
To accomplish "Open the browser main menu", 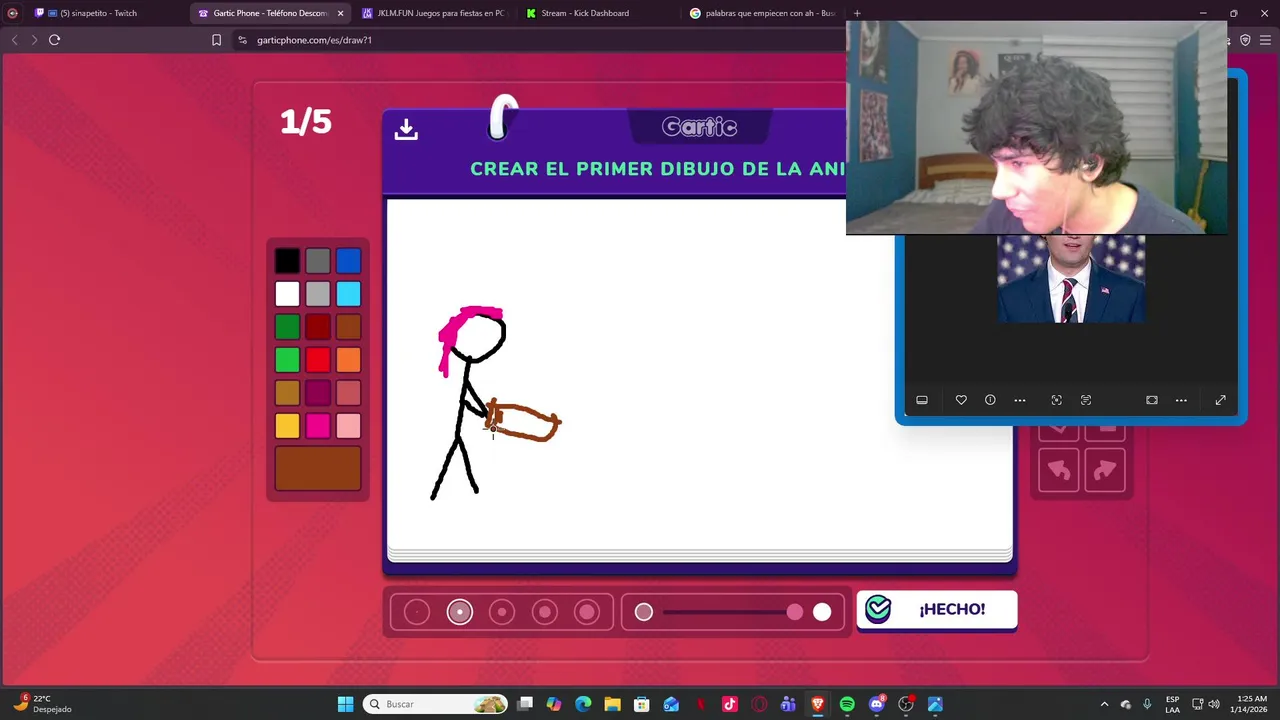I will (x=1265, y=40).
